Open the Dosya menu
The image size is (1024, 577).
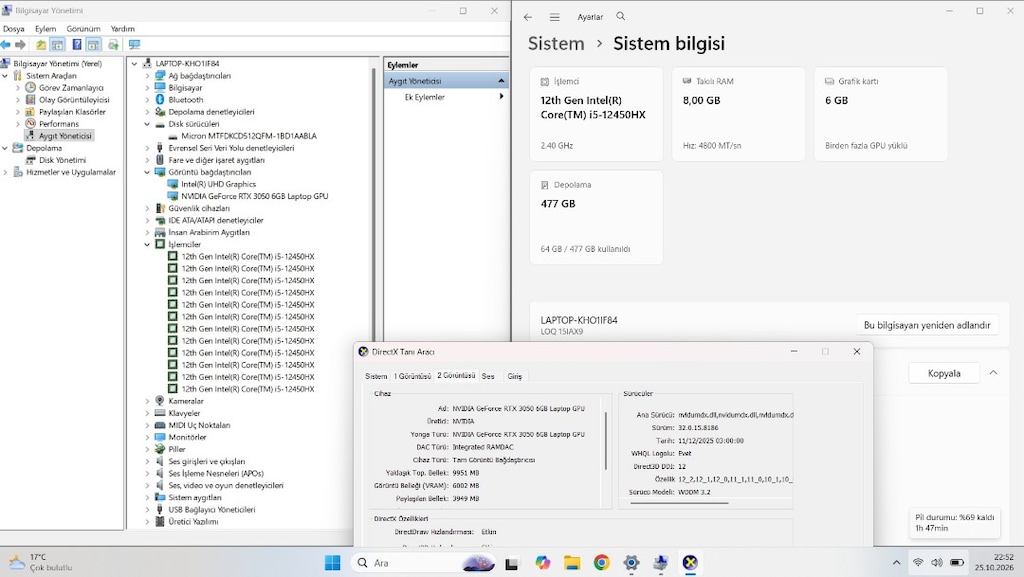point(14,29)
